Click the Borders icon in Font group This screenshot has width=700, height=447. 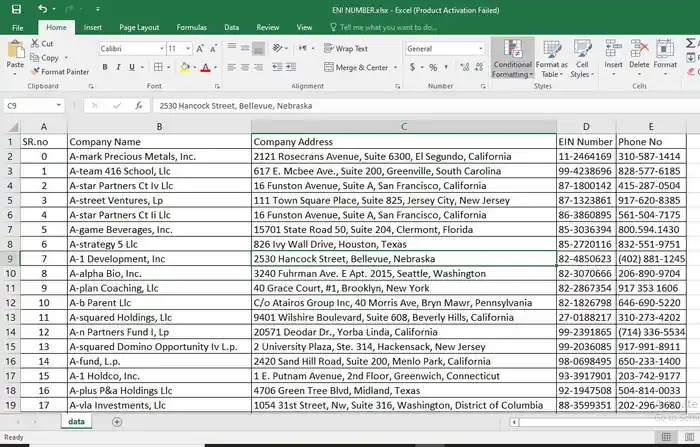tap(158, 67)
